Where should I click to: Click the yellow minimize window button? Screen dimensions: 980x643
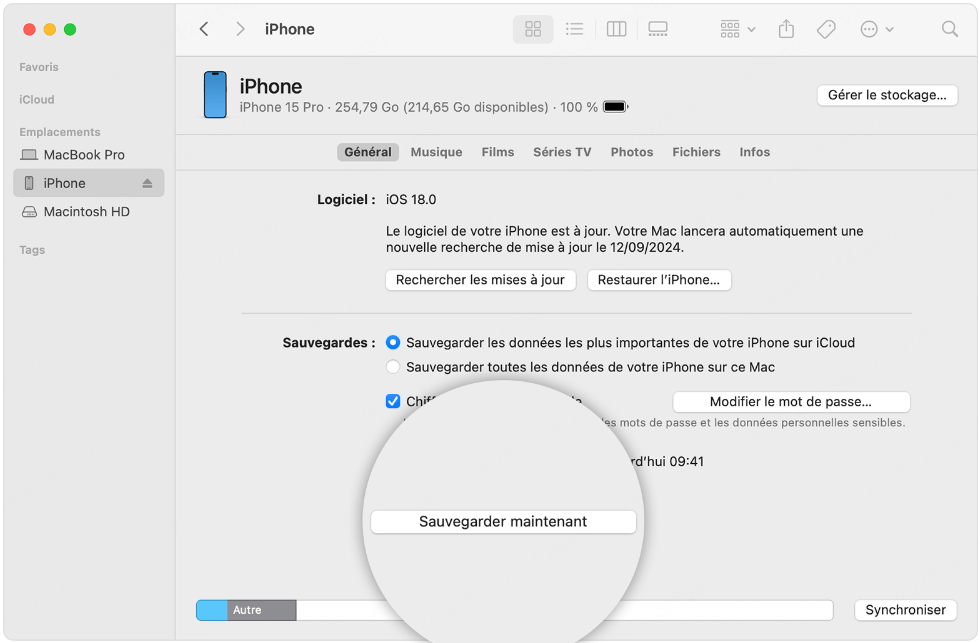click(x=49, y=29)
